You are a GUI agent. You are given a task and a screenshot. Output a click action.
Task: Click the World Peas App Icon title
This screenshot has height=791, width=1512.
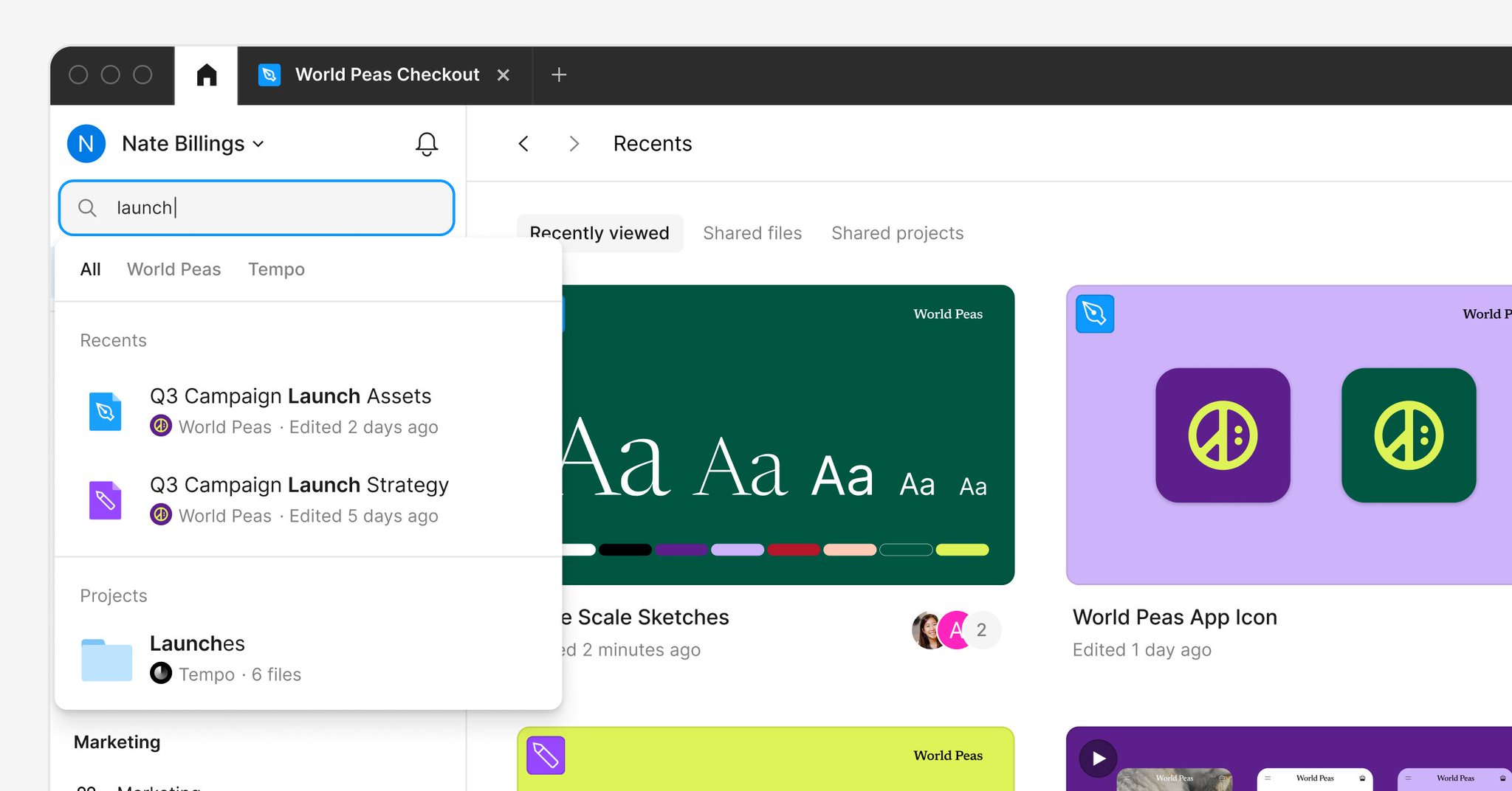pyautogui.click(x=1175, y=618)
